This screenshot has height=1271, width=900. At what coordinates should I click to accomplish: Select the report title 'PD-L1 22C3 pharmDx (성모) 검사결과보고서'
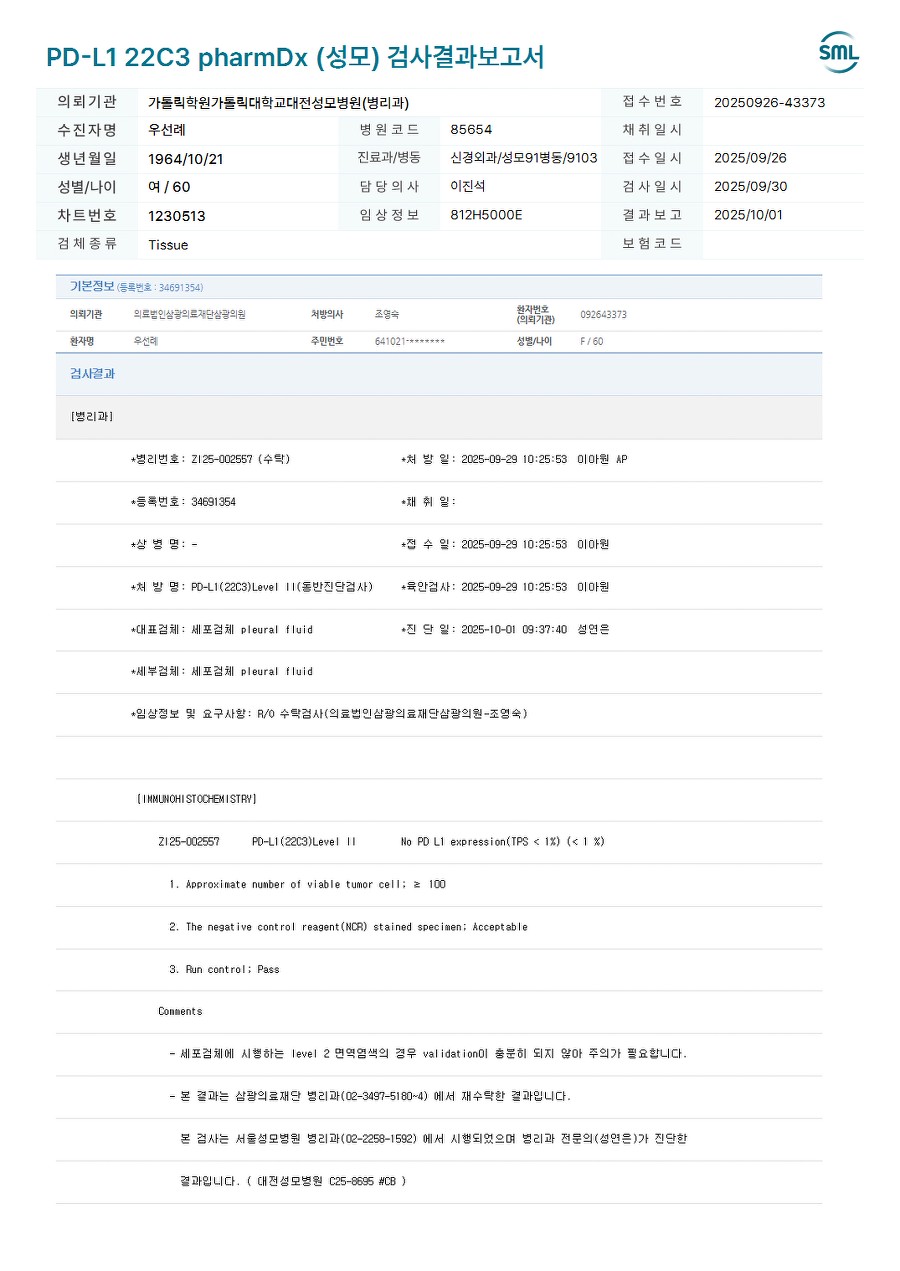[295, 57]
